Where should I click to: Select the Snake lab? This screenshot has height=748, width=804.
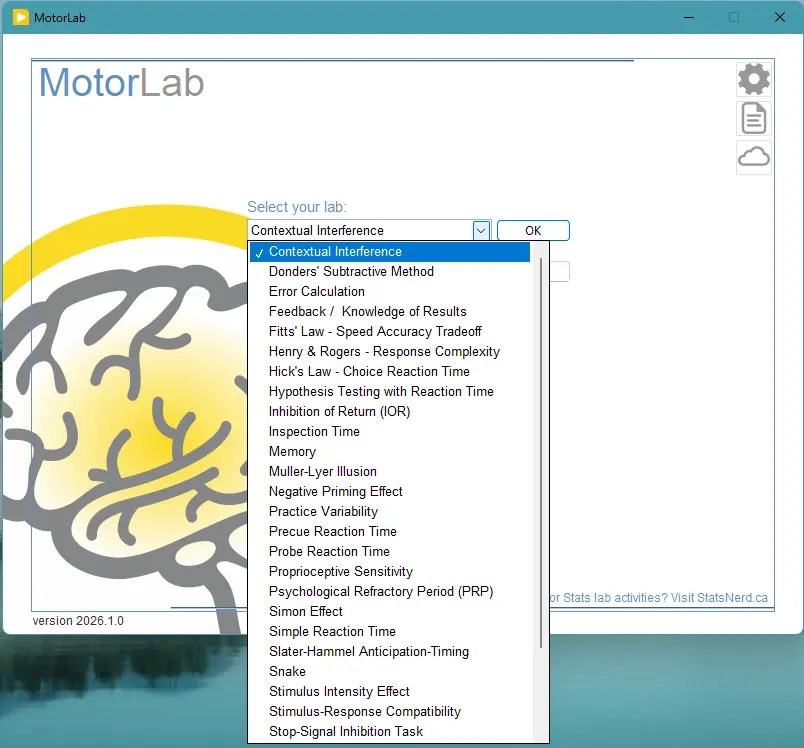[390, 672]
